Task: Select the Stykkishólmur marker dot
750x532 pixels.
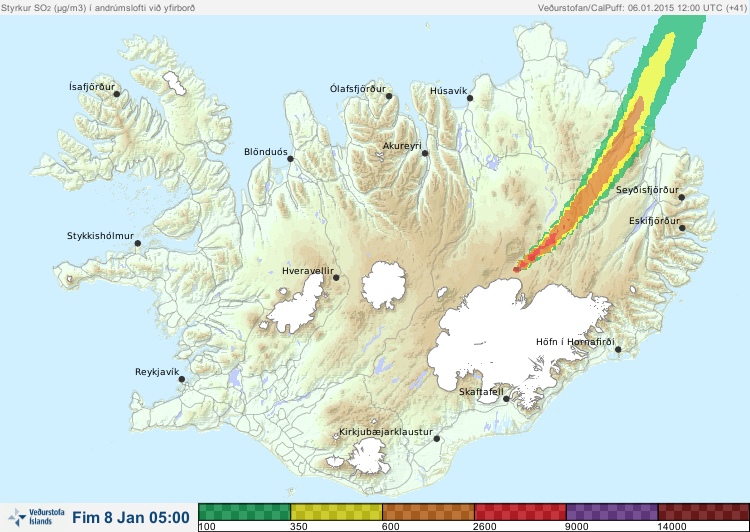Action: point(138,243)
